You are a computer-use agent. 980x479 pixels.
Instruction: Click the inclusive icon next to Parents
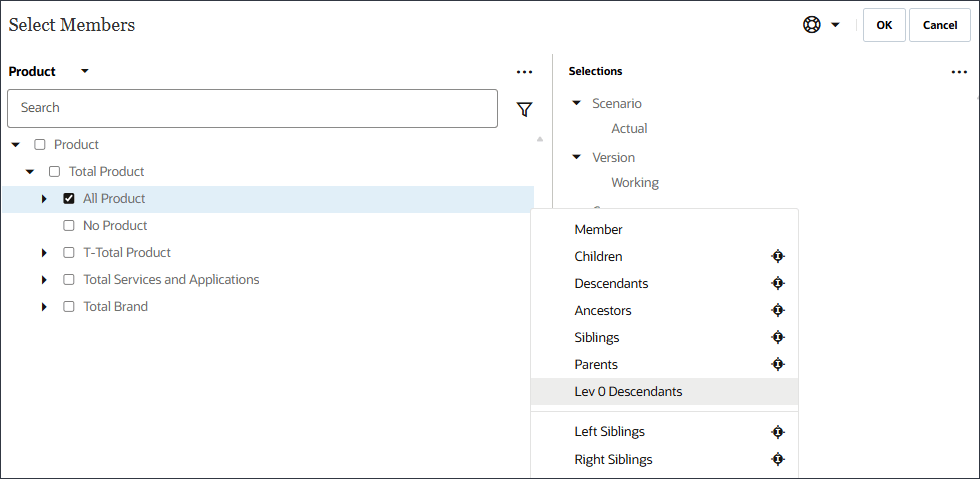[x=778, y=365]
